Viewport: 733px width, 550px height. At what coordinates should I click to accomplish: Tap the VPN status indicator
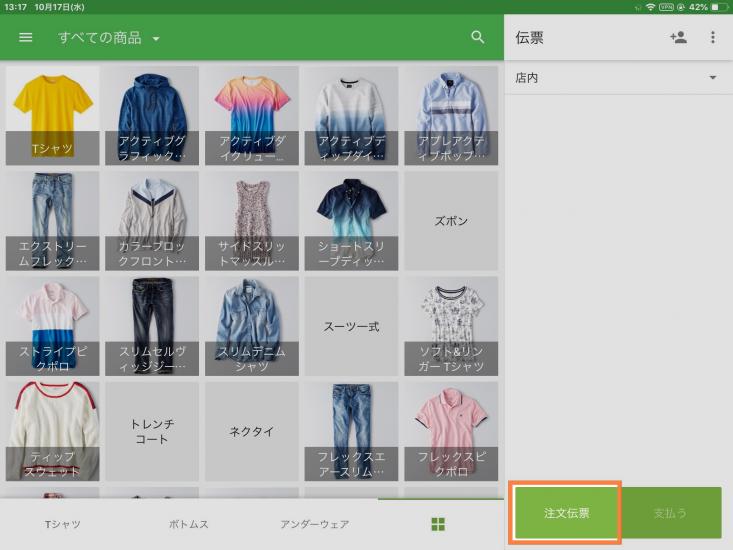[x=666, y=7]
